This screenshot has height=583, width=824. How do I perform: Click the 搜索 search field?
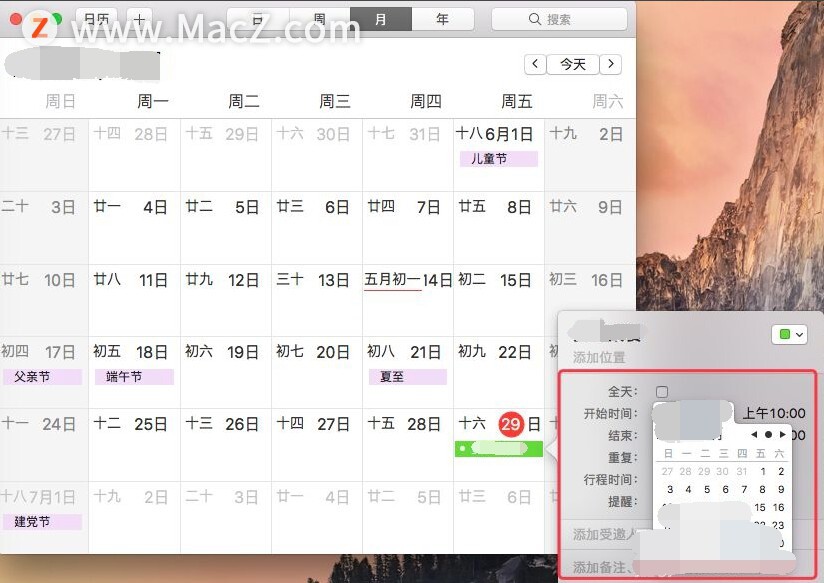(559, 19)
